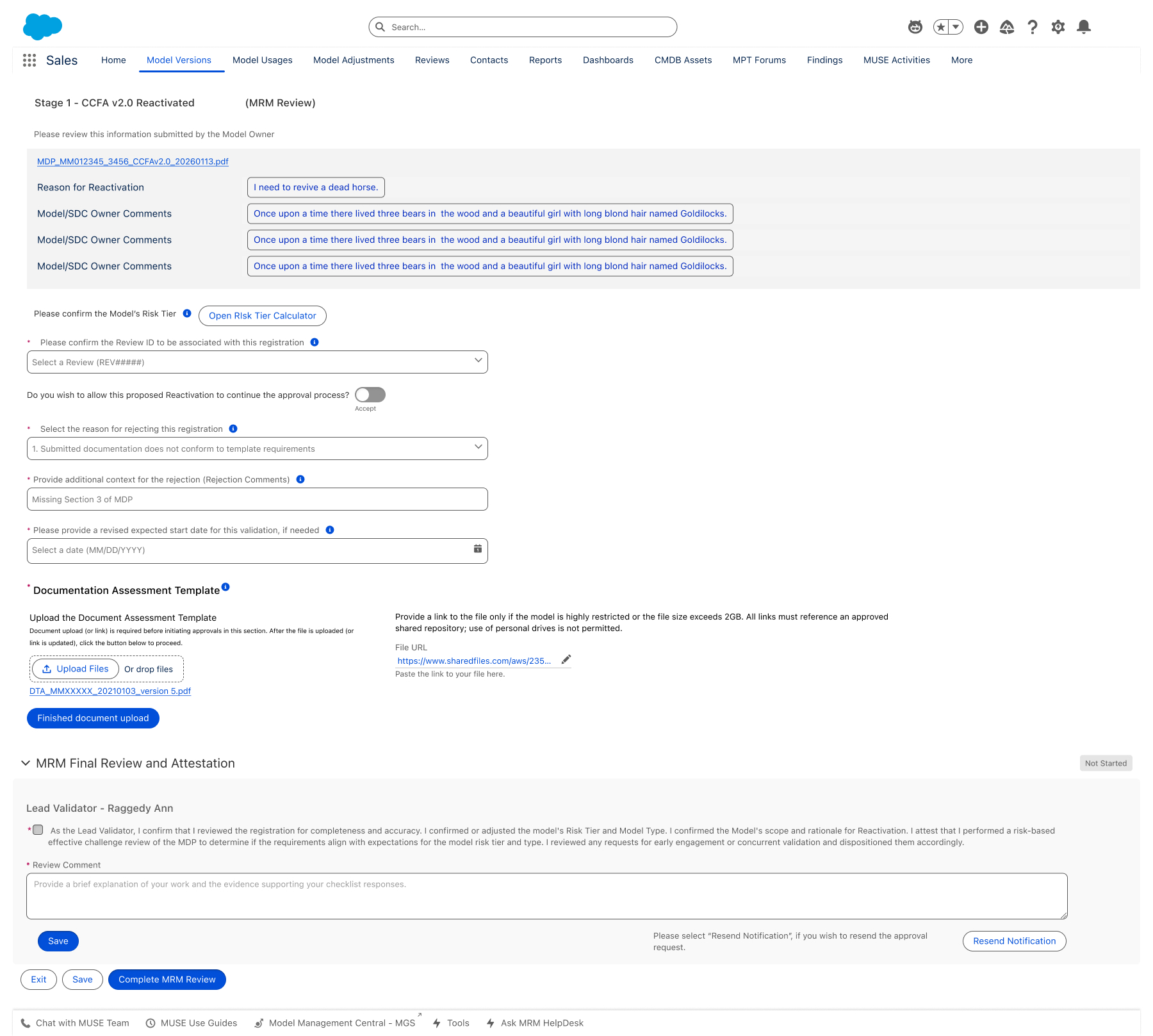Image resolution: width=1153 pixels, height=1036 pixels.
Task: Click the phone icon for Chat with MUSE Team
Action: tap(26, 1023)
